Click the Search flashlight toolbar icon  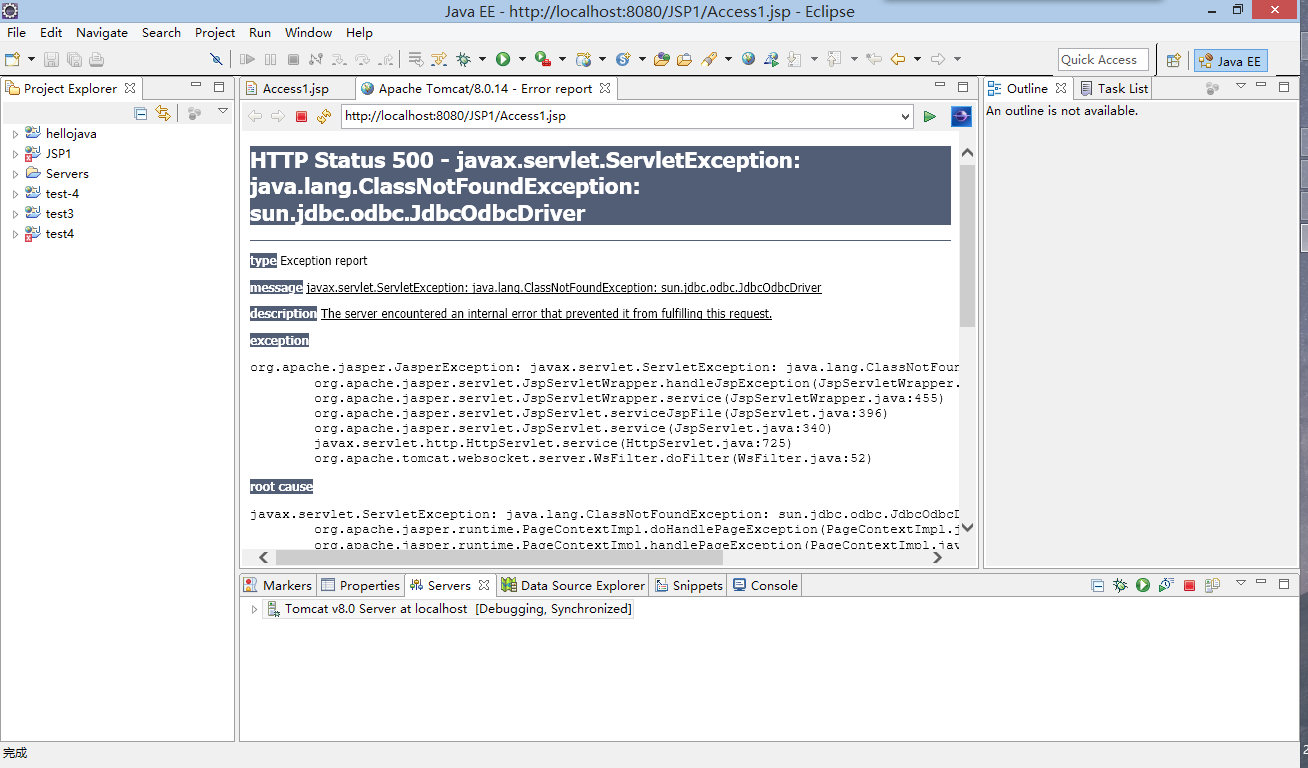[709, 59]
